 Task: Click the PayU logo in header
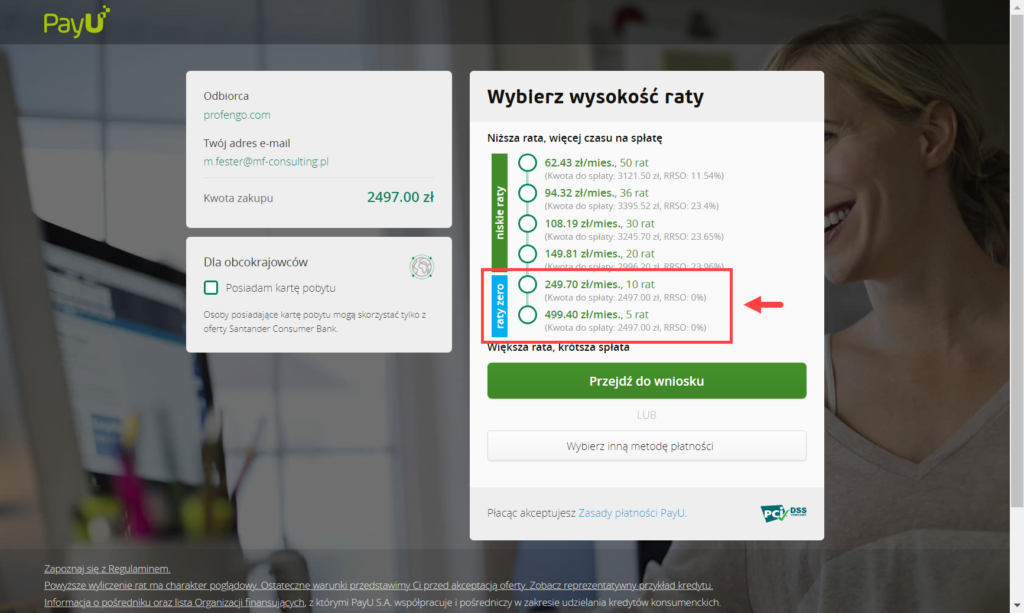[76, 22]
